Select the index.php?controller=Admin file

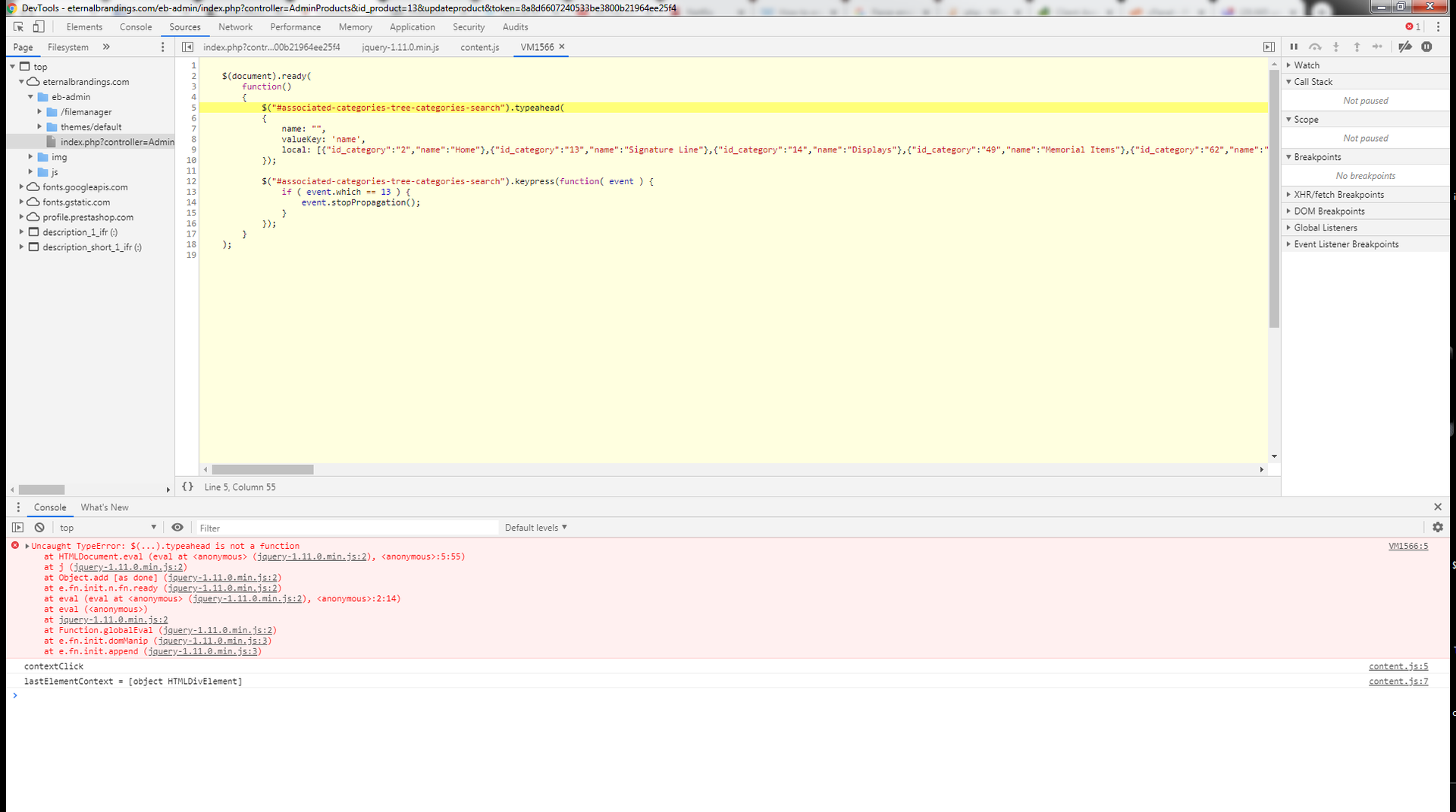tap(117, 142)
